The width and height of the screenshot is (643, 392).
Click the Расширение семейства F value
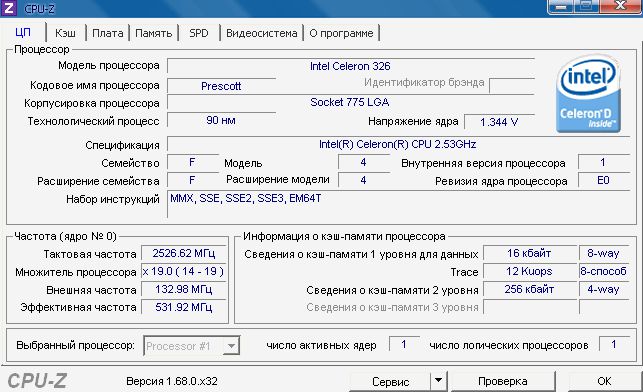pyautogui.click(x=192, y=180)
